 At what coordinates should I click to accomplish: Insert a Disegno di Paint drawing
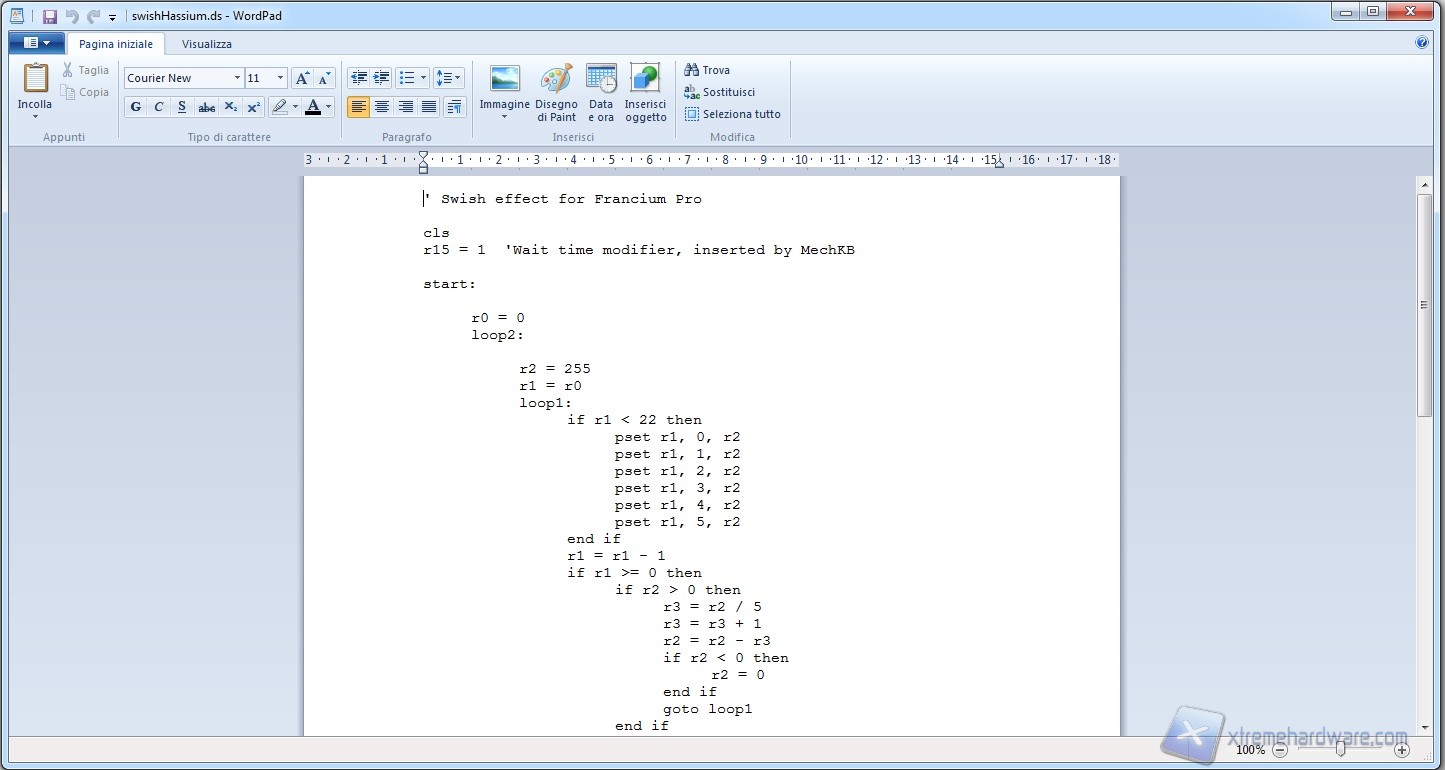(556, 80)
